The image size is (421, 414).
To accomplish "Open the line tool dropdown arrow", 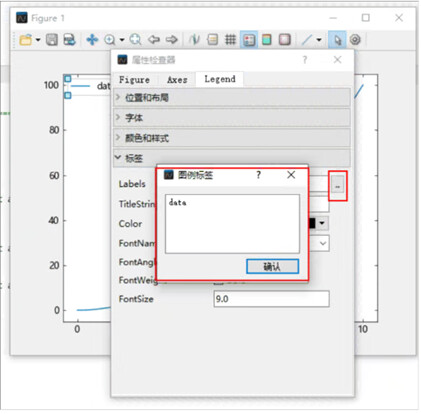I will coord(319,40).
